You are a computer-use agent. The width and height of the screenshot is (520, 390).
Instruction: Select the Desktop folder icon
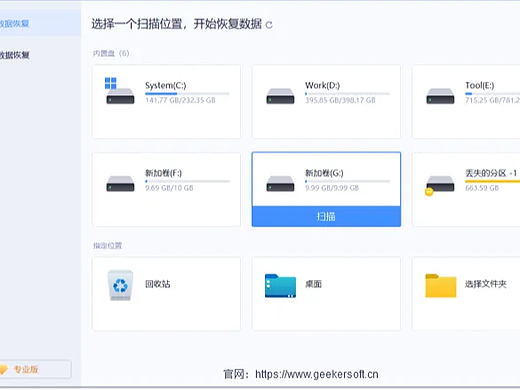[280, 286]
